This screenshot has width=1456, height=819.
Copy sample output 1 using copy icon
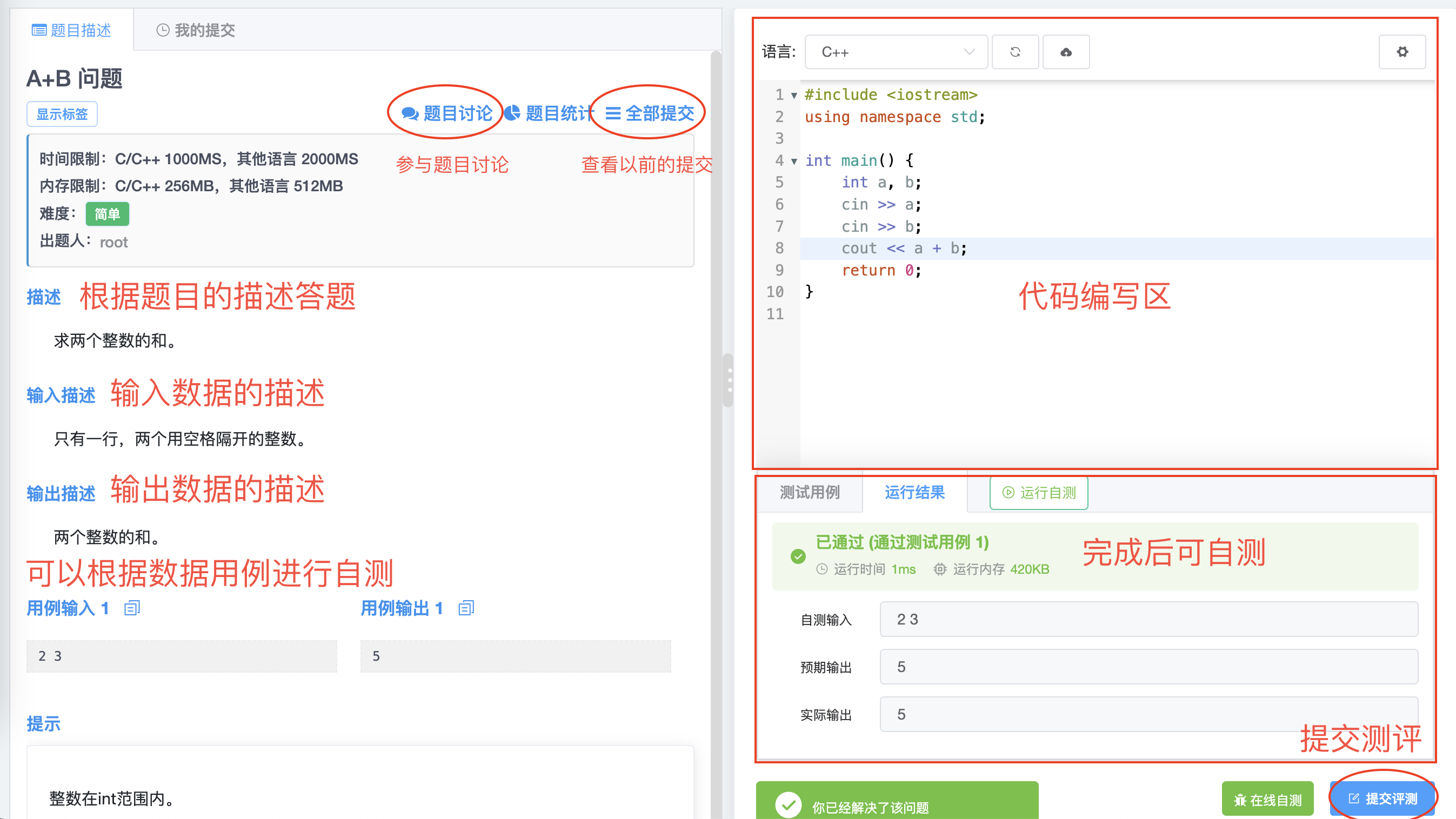pos(466,608)
